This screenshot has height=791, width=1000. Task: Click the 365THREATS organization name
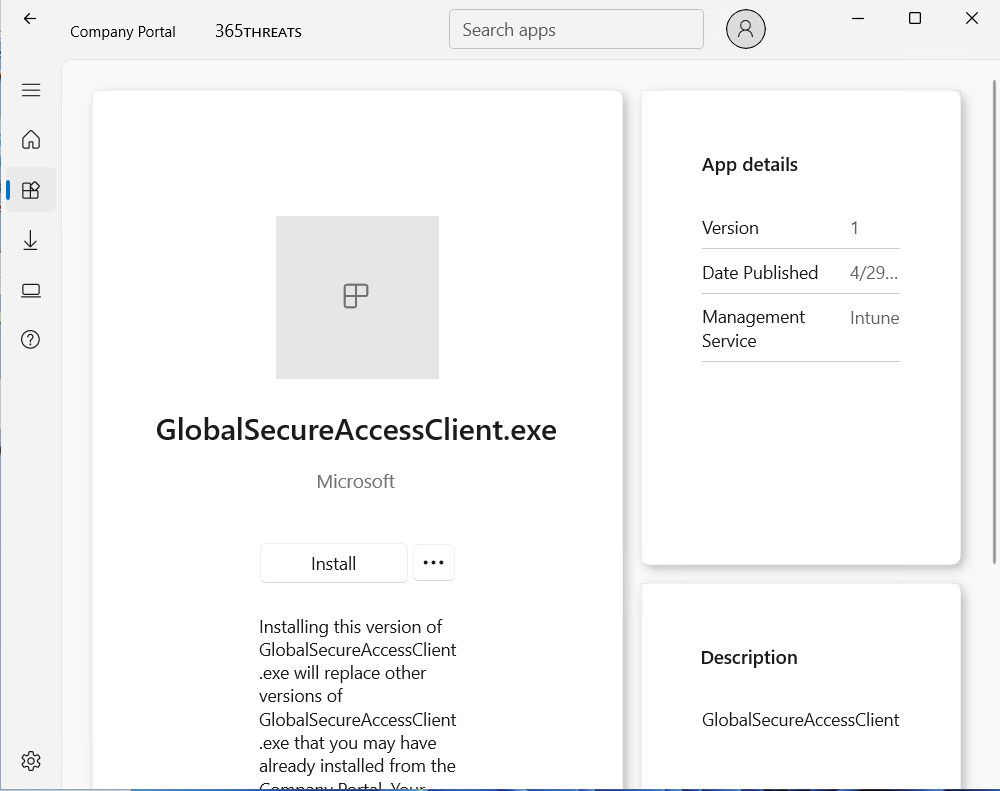pos(258,31)
